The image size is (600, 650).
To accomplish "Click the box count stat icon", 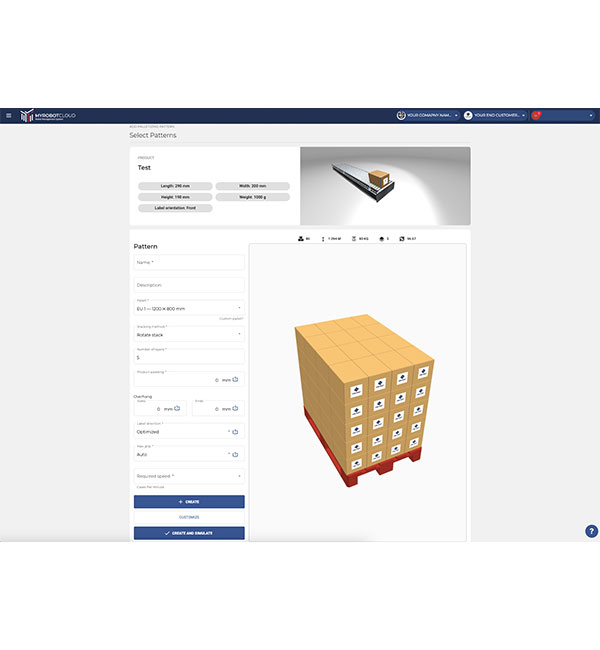I will 301,239.
